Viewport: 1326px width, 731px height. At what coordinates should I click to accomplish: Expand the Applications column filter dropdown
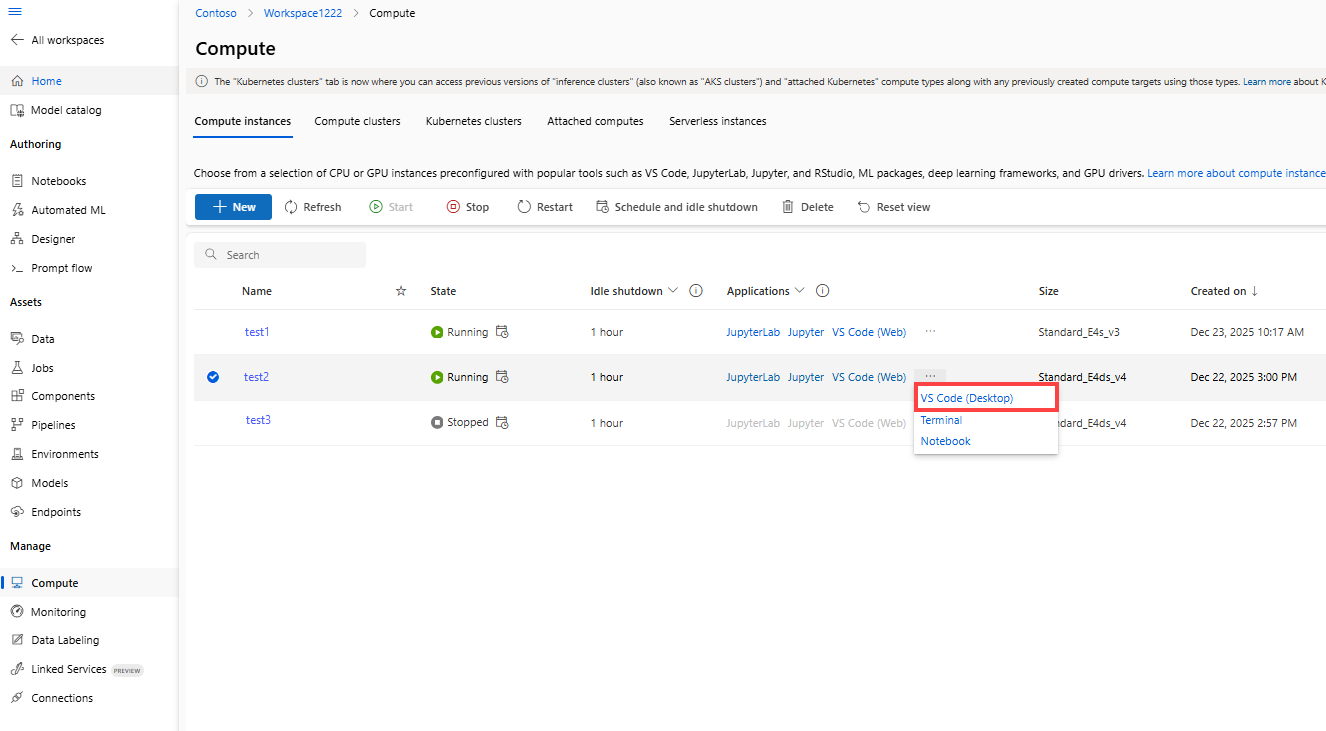800,290
